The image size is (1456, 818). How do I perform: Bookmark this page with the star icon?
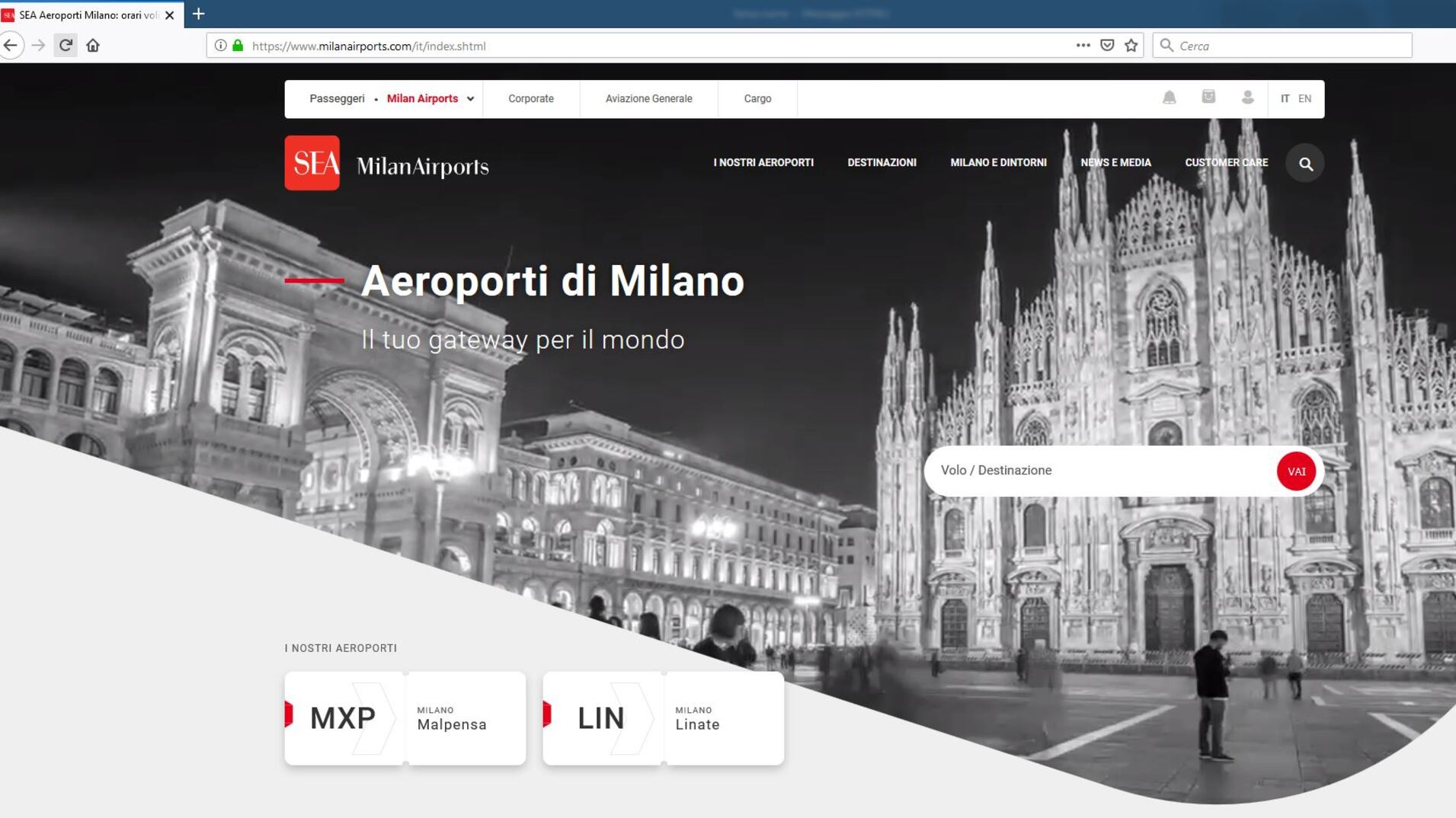point(1131,46)
